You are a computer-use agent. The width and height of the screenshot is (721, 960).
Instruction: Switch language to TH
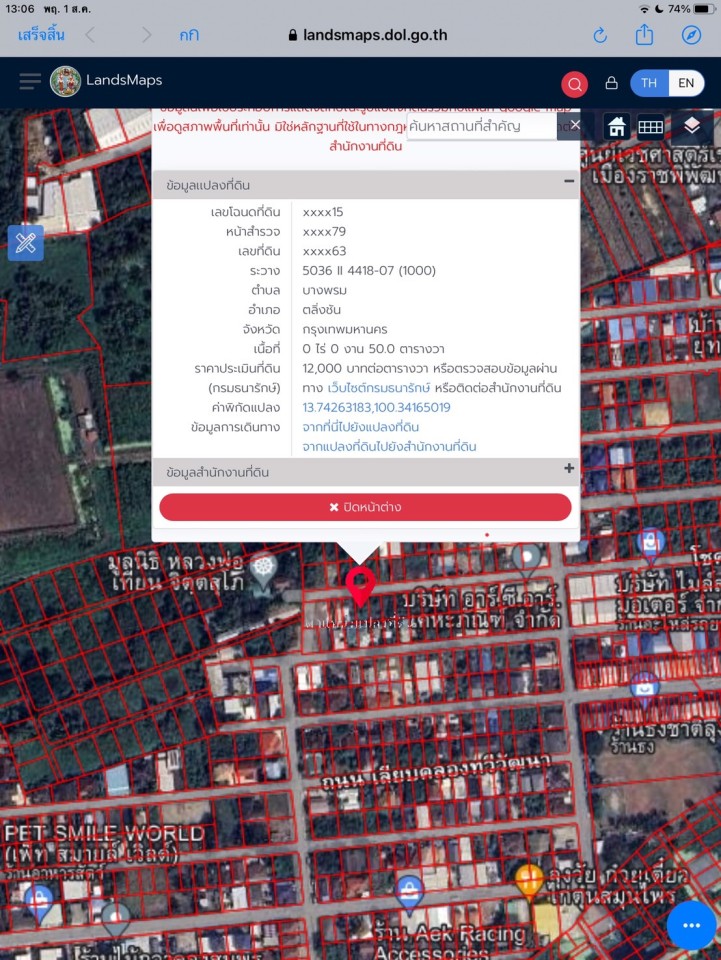pyautogui.click(x=649, y=83)
